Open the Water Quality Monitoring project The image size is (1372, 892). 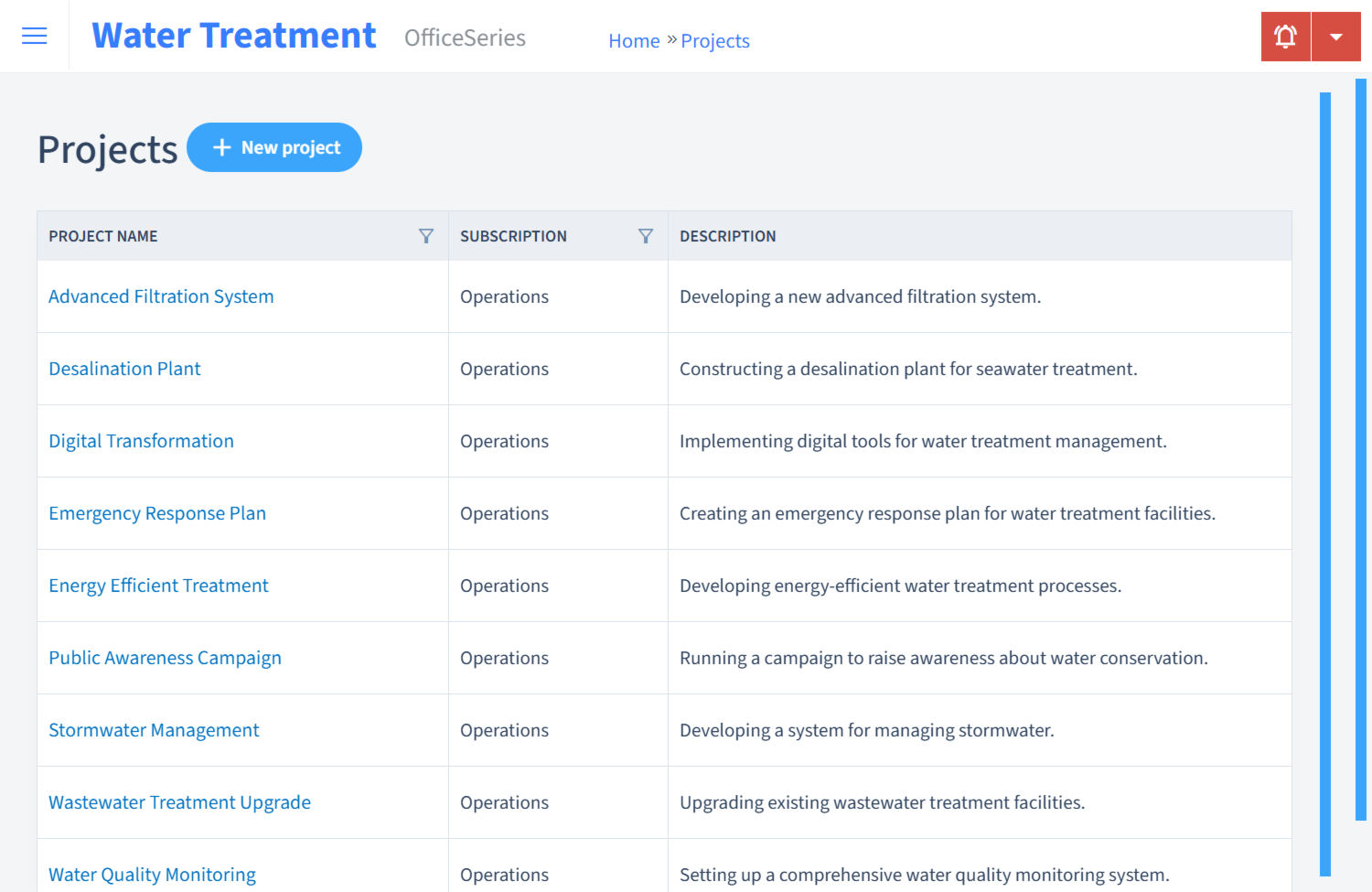click(152, 875)
